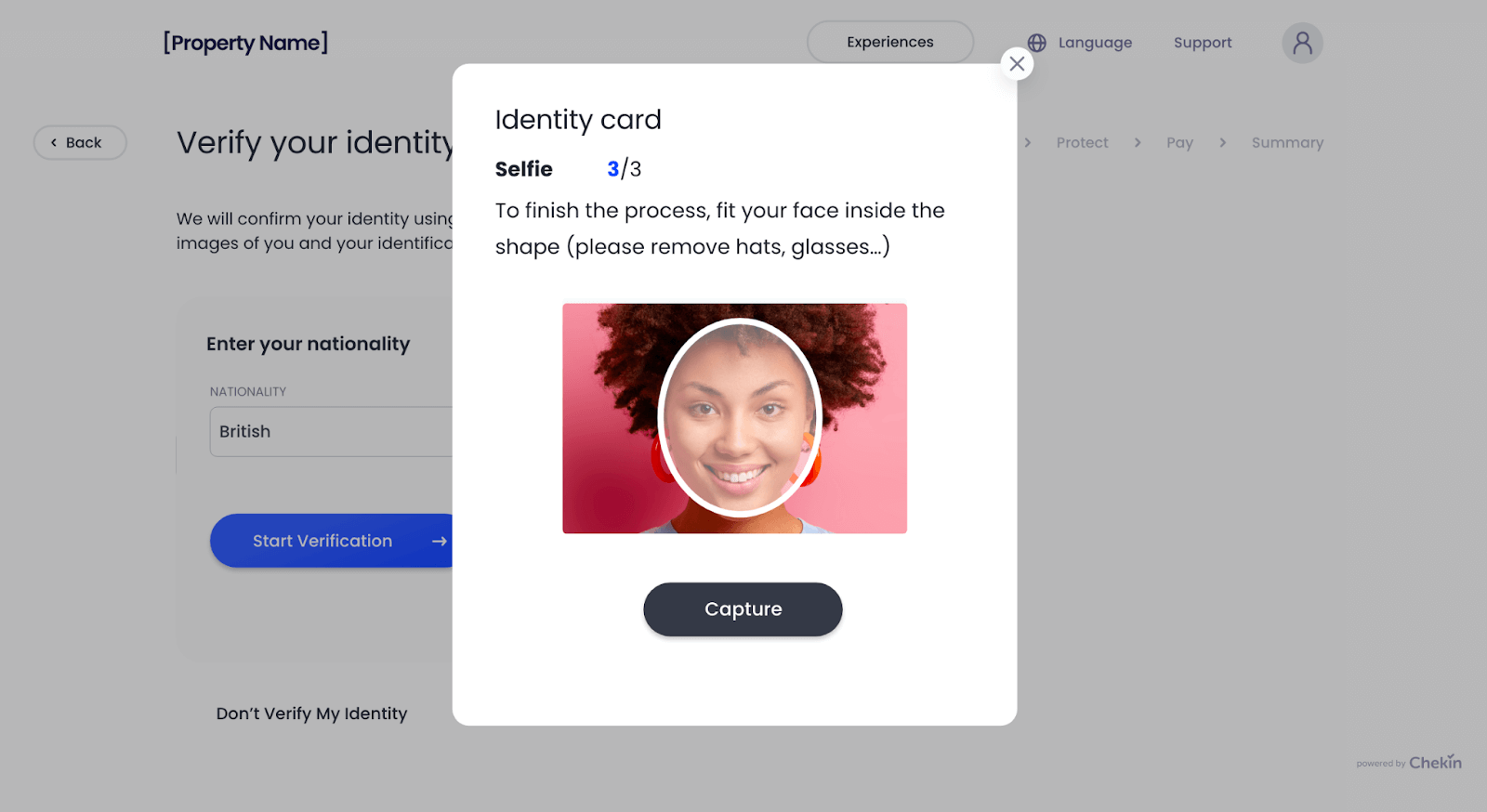
Task: Click the globe icon beside Language
Action: click(x=1037, y=43)
